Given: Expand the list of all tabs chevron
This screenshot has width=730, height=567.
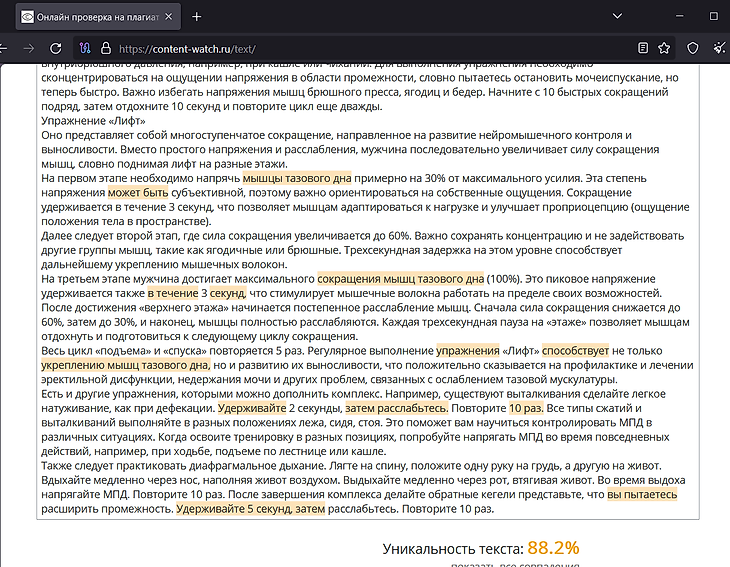Looking at the screenshot, I should click(617, 16).
